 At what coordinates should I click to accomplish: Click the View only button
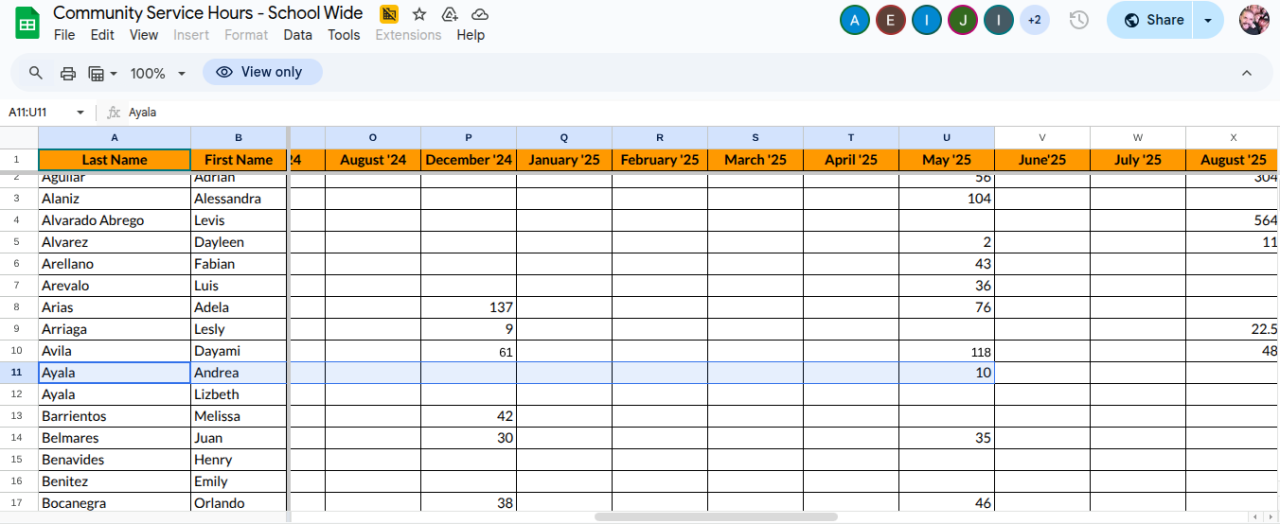(262, 72)
